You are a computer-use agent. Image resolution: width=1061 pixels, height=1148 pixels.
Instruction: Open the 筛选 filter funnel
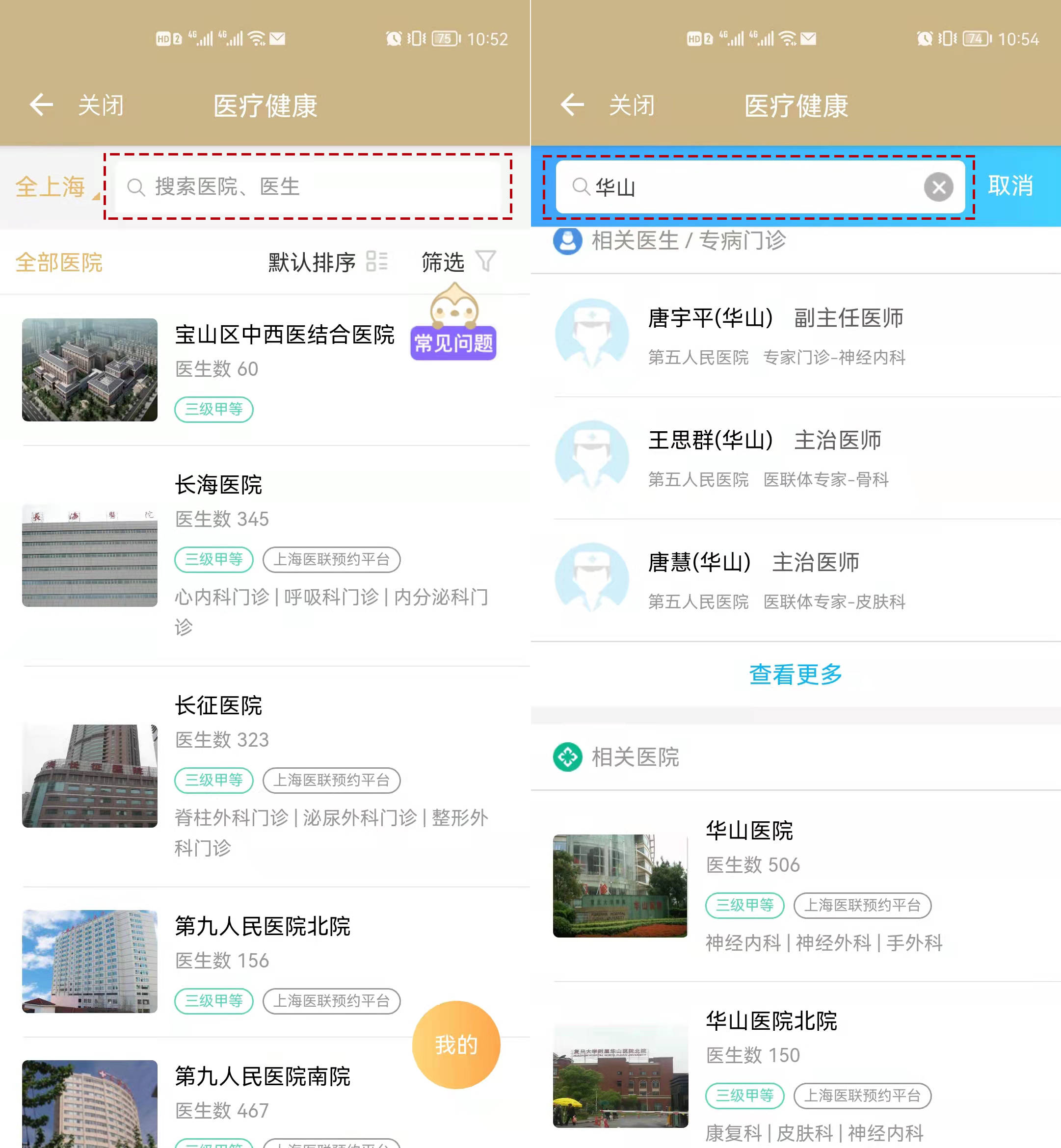[459, 262]
